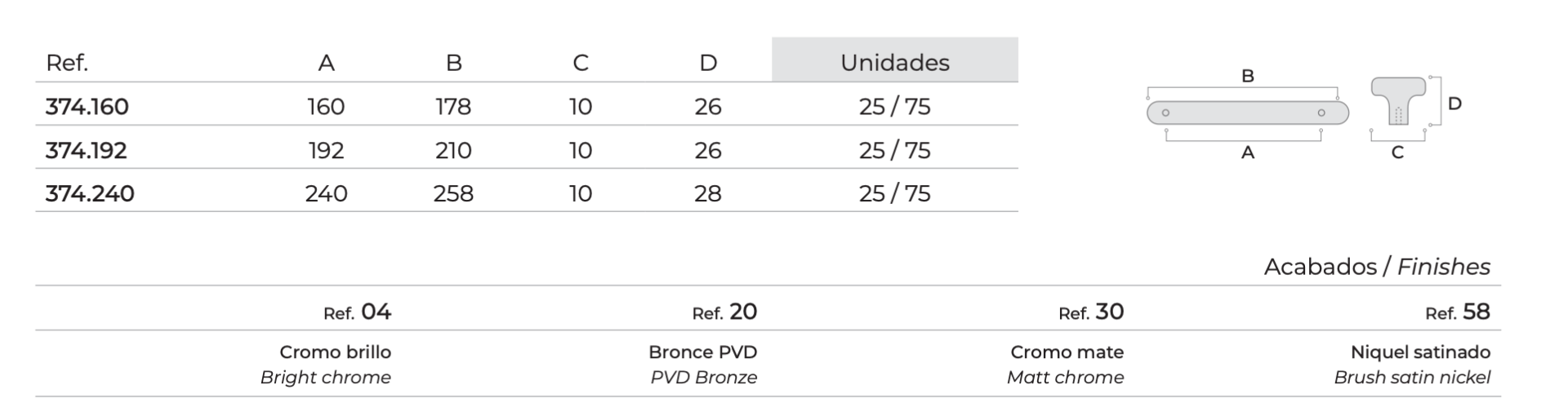The width and height of the screenshot is (1568, 416).
Task: Click dimension label B on diagram
Action: [x=1248, y=76]
